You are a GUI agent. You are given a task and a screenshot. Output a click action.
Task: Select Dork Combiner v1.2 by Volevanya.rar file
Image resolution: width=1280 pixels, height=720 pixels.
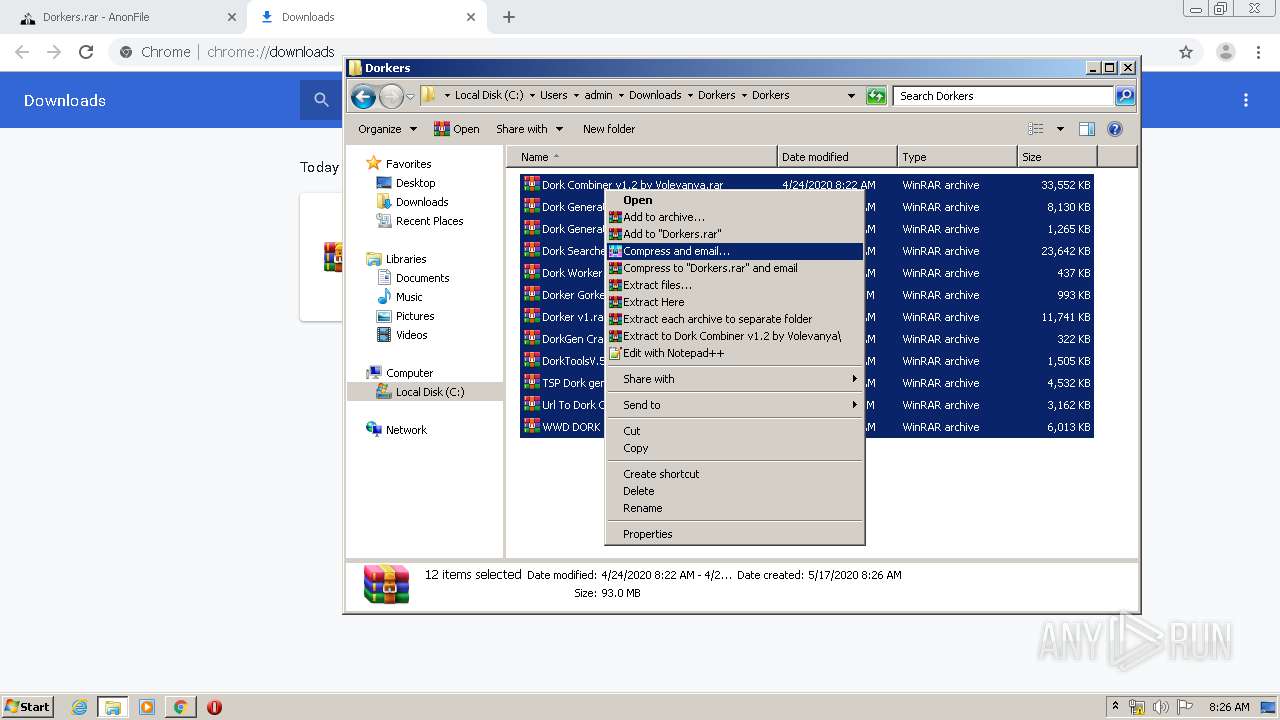coord(632,185)
